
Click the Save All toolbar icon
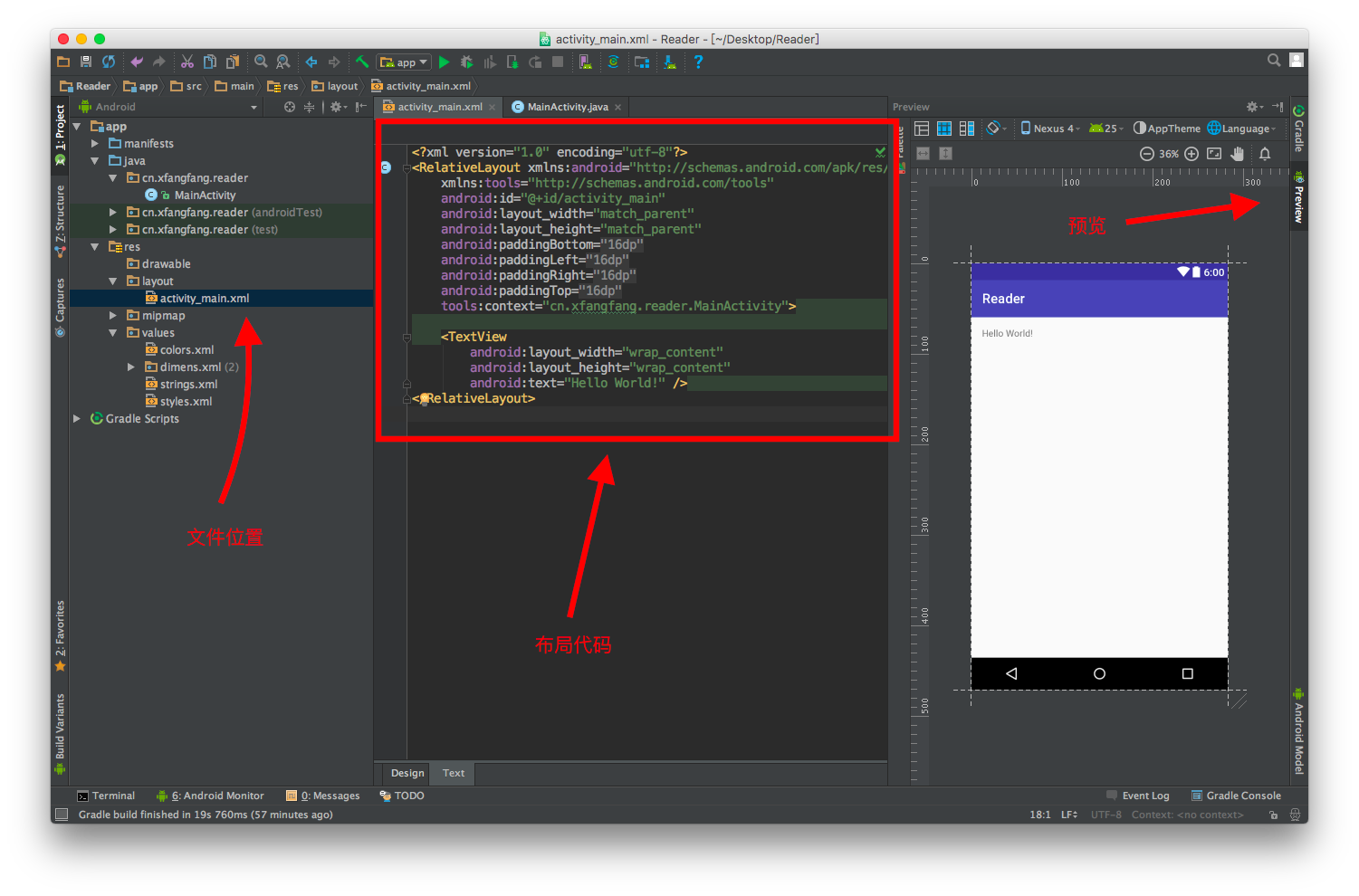coord(86,62)
